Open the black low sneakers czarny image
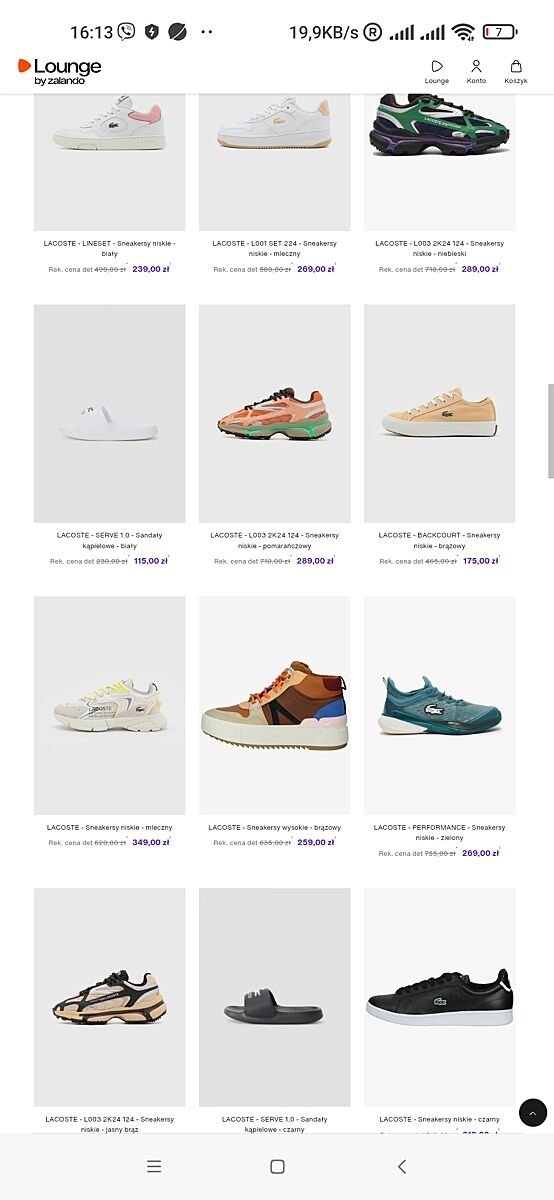Screen dimensions: 554x1200 pyautogui.click(x=440, y=997)
